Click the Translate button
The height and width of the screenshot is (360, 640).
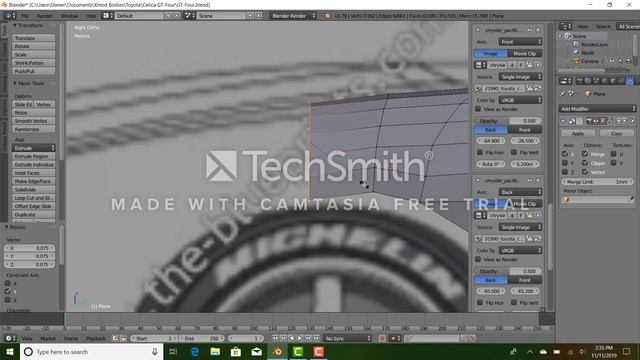(34, 38)
